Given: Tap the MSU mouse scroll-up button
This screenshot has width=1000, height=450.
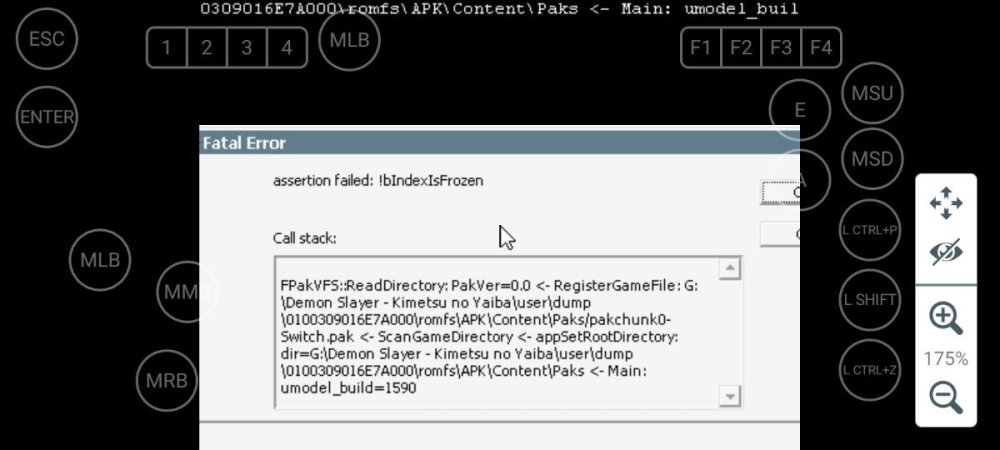Looking at the screenshot, I should (872, 94).
